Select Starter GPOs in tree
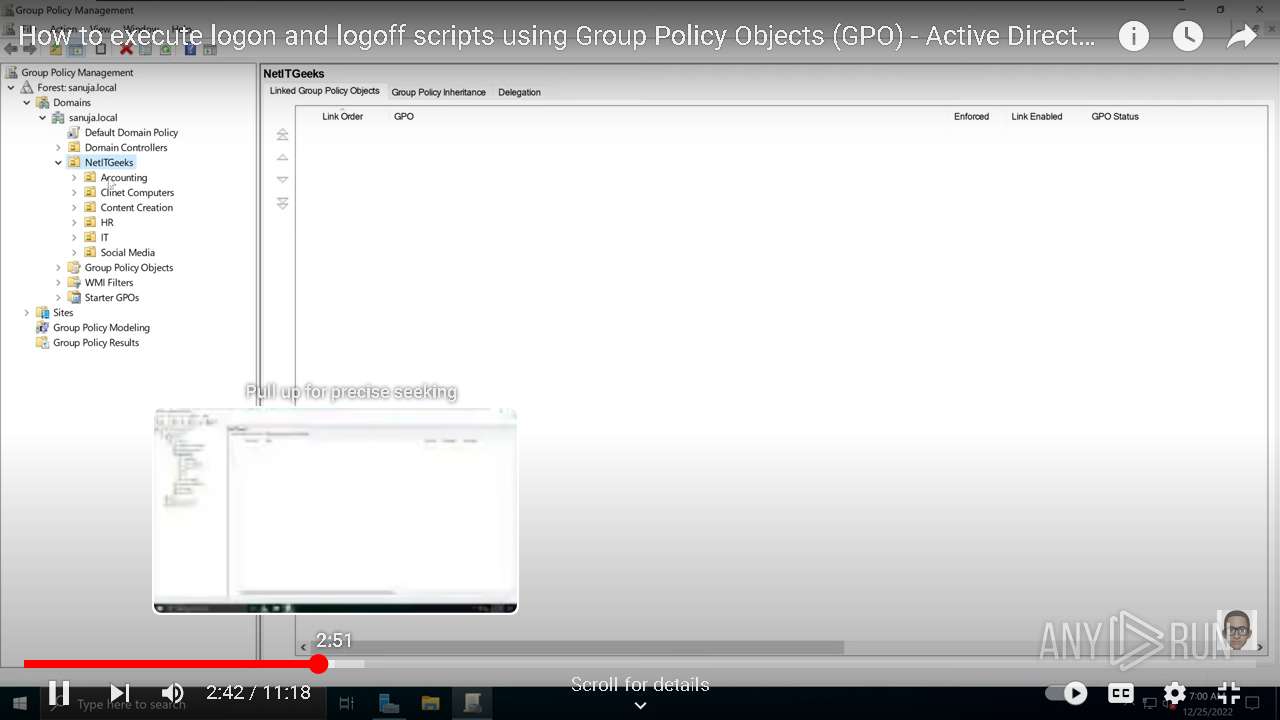The height and width of the screenshot is (720, 1280). (112, 298)
